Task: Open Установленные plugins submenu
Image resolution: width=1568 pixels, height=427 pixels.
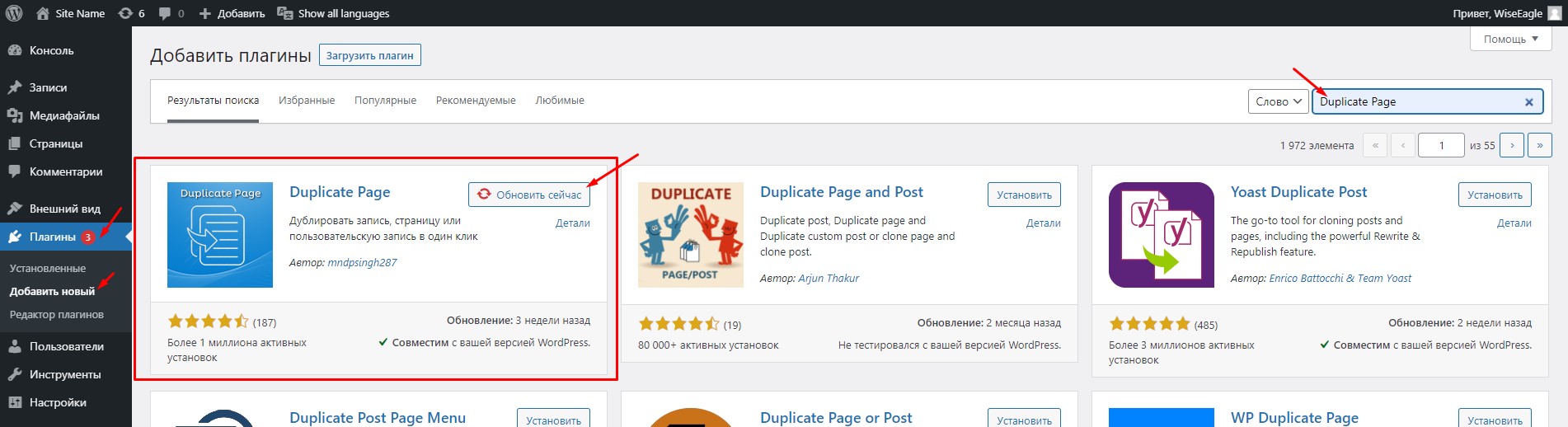Action: (48, 268)
